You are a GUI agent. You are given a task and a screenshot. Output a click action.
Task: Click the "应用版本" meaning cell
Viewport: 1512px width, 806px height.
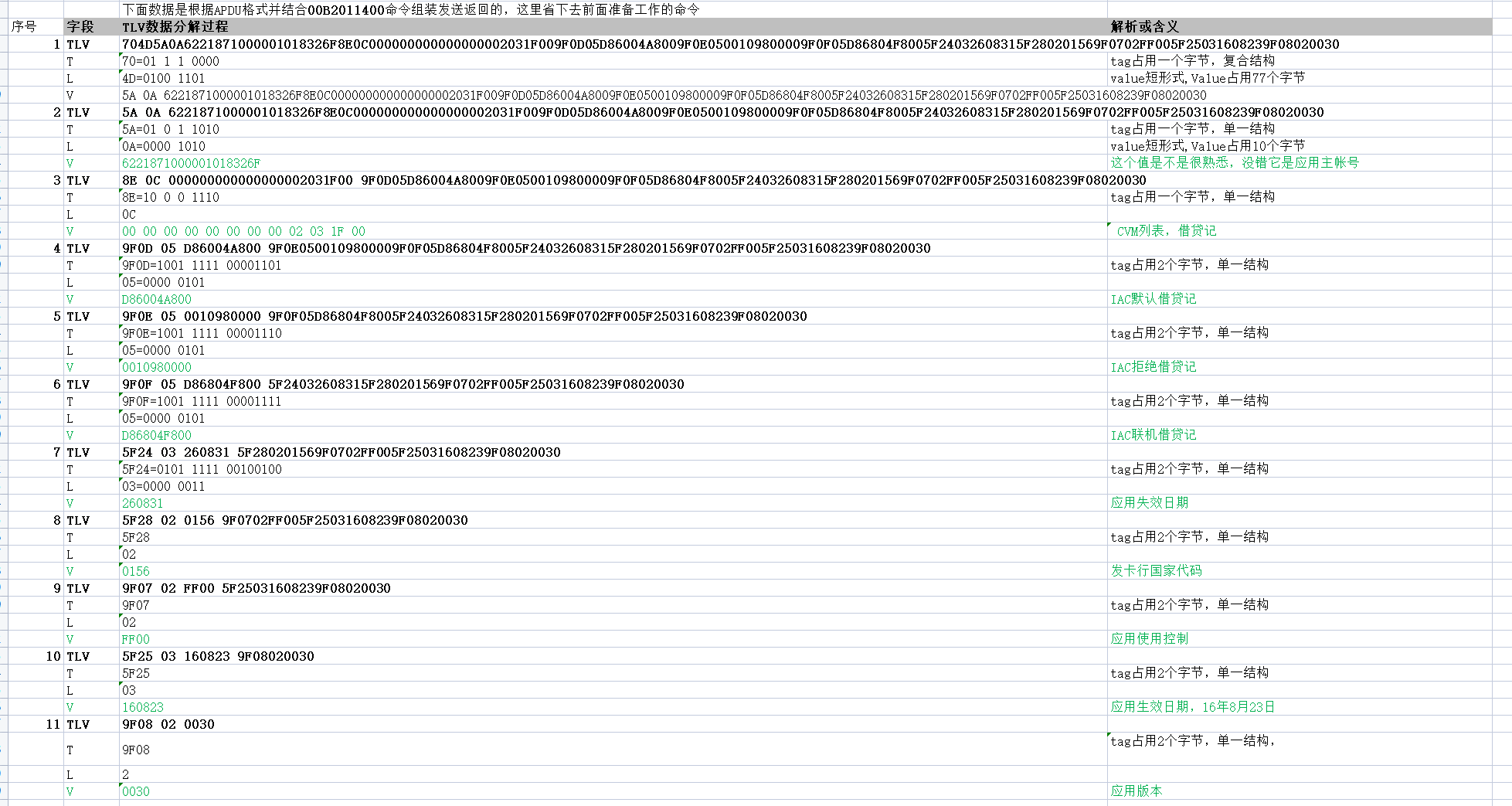(x=1136, y=791)
